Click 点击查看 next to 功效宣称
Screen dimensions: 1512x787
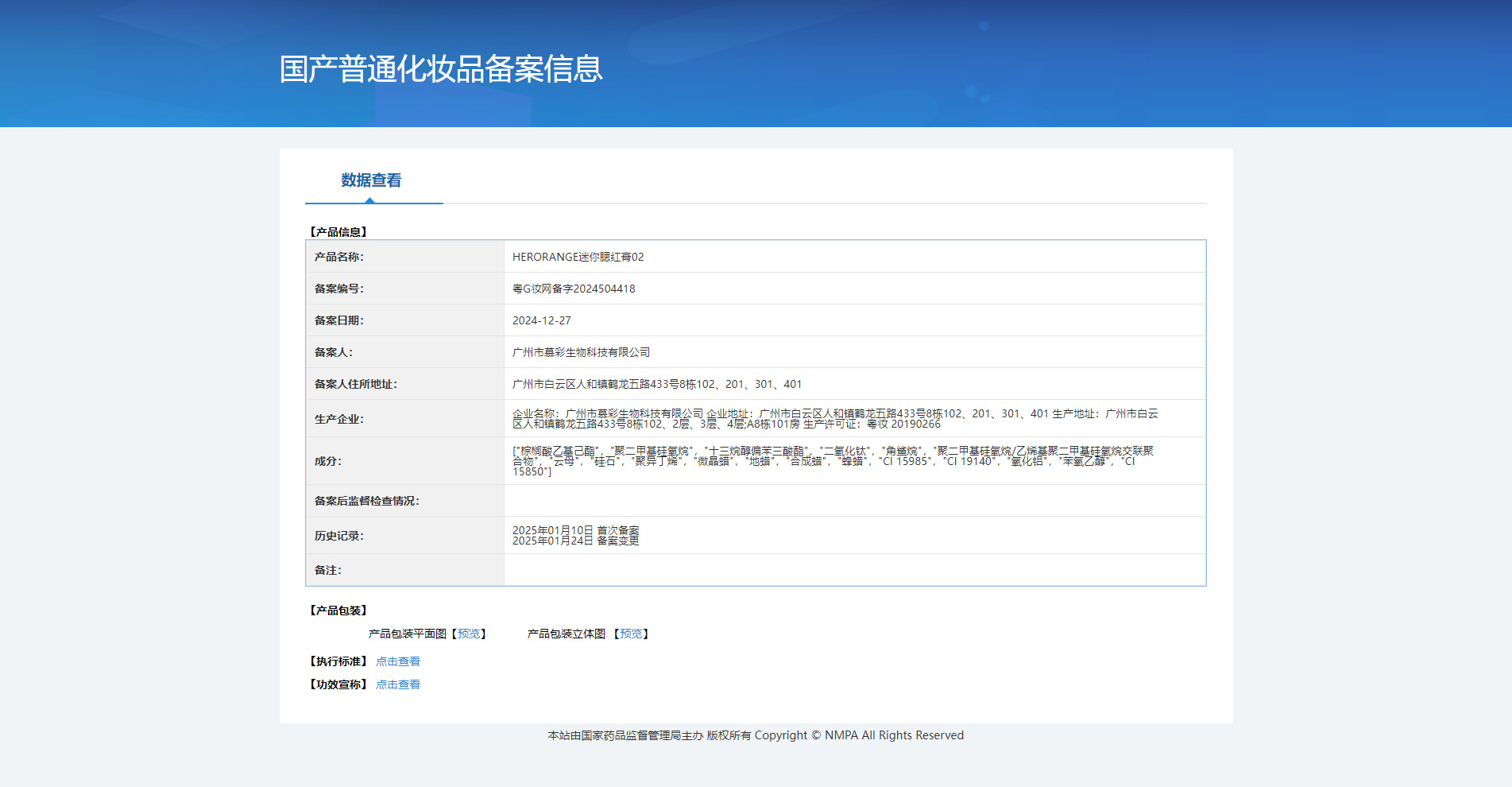click(x=397, y=684)
